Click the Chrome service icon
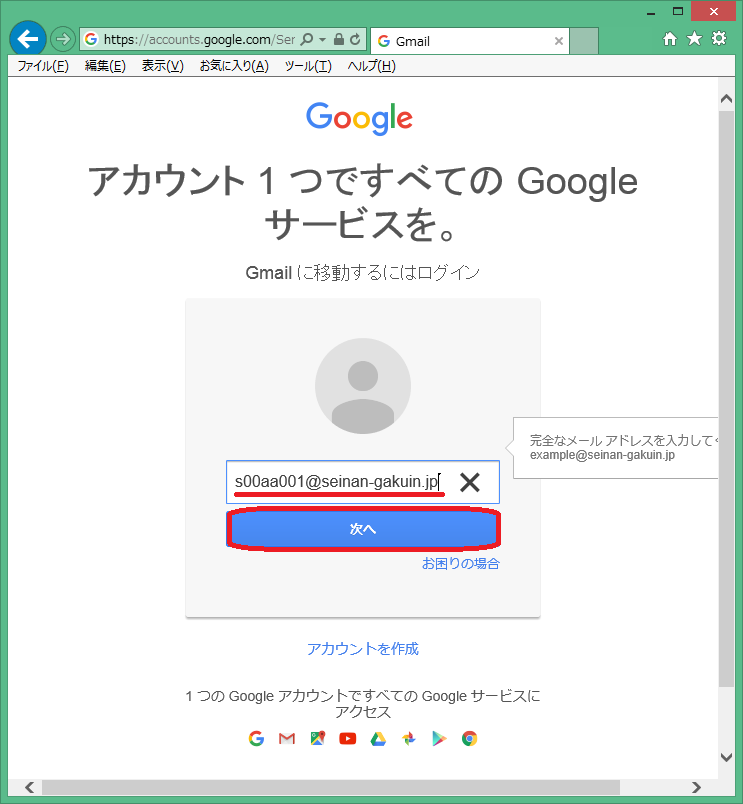This screenshot has height=804, width=743. (x=469, y=738)
